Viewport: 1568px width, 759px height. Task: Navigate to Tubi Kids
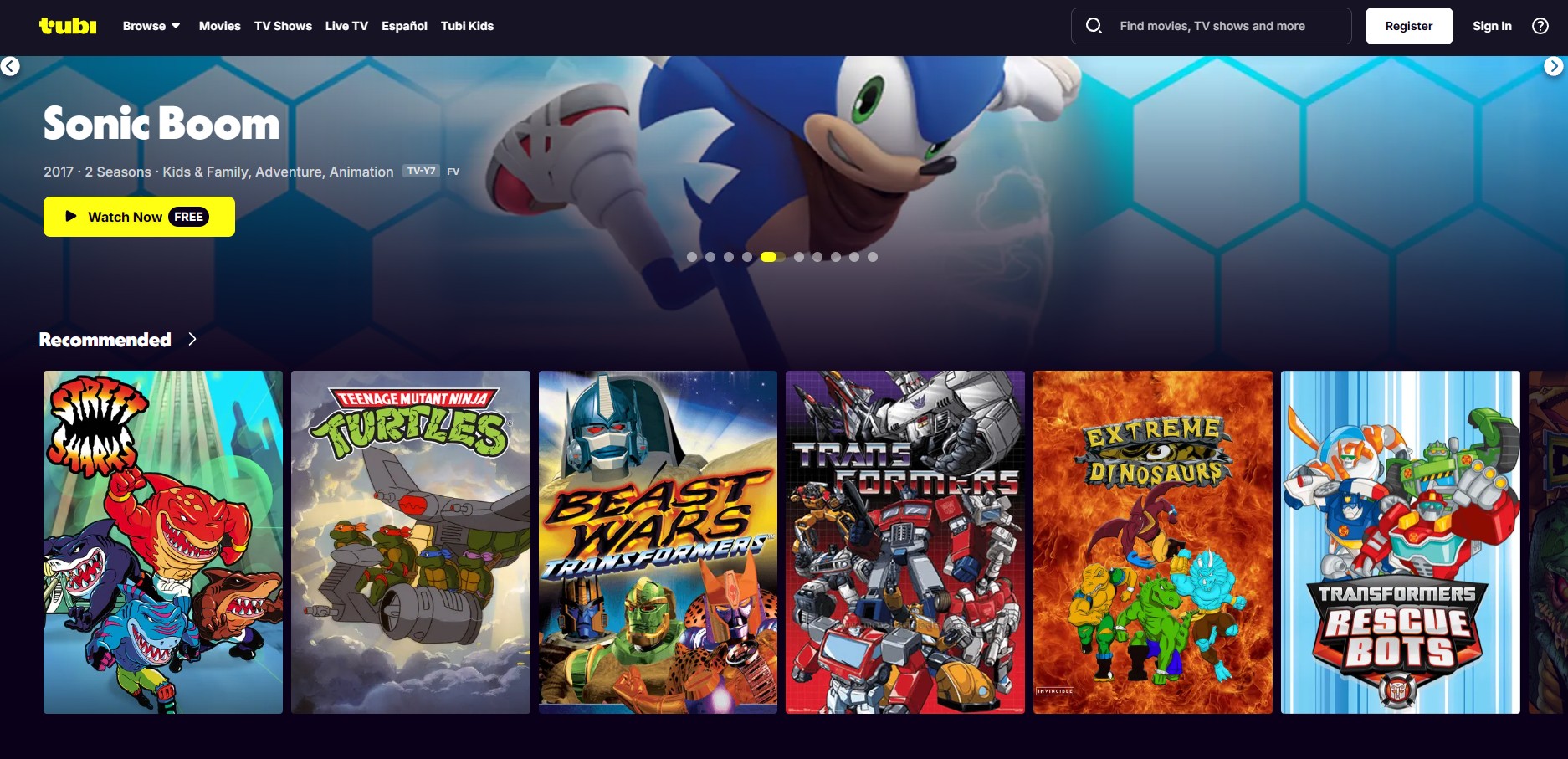(x=467, y=26)
